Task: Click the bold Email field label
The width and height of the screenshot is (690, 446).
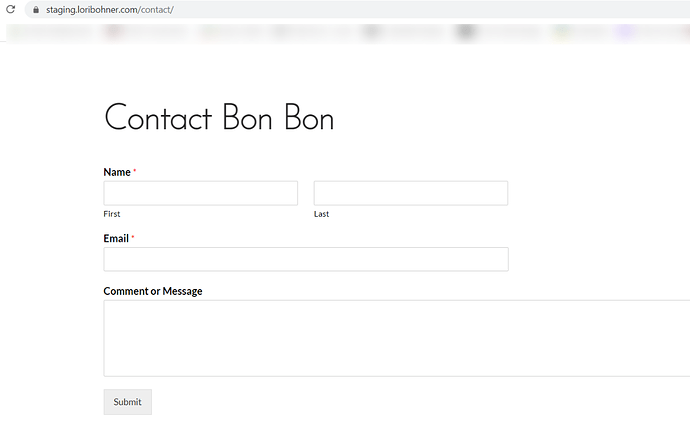Action: (x=116, y=238)
